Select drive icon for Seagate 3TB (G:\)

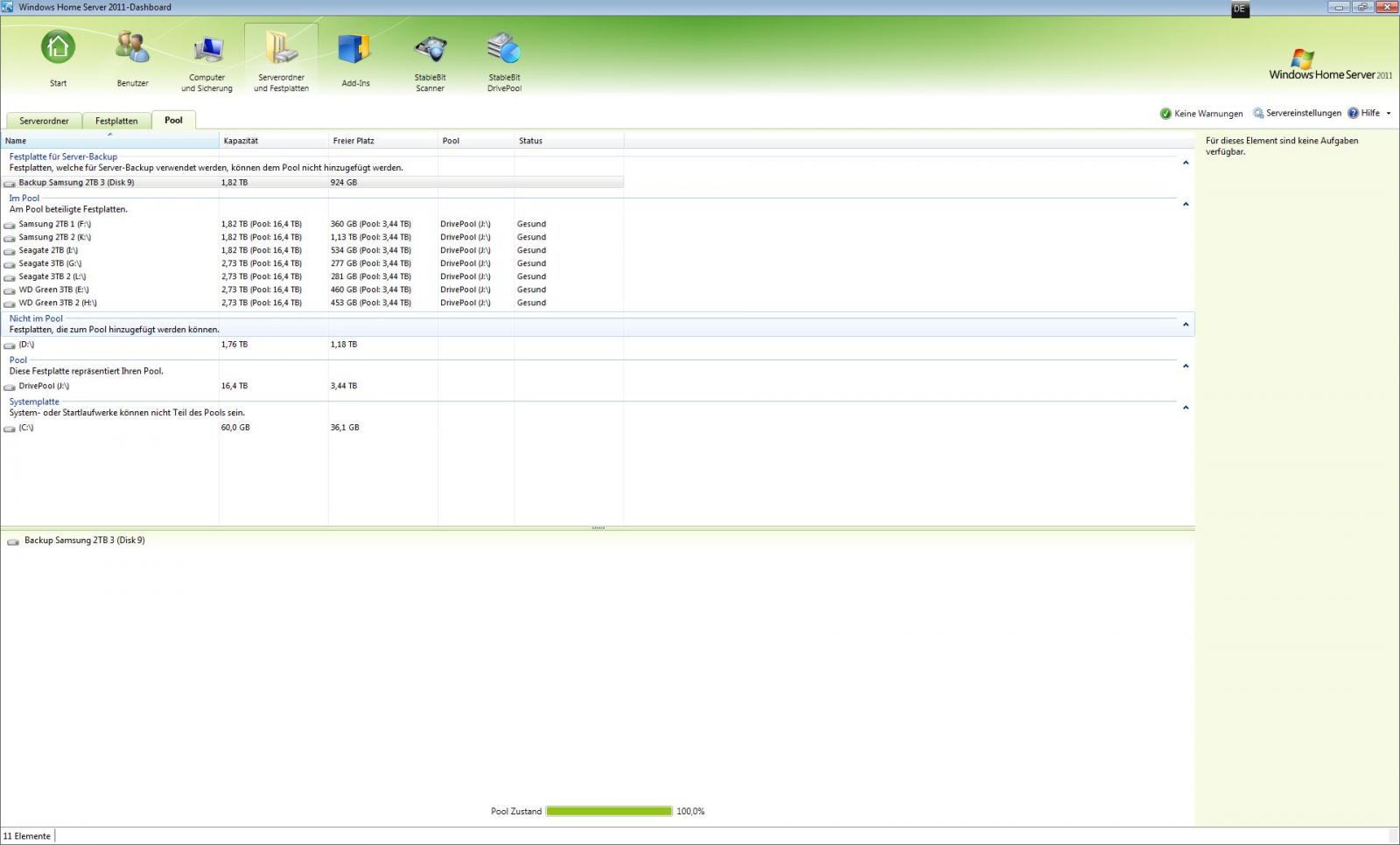10,264
